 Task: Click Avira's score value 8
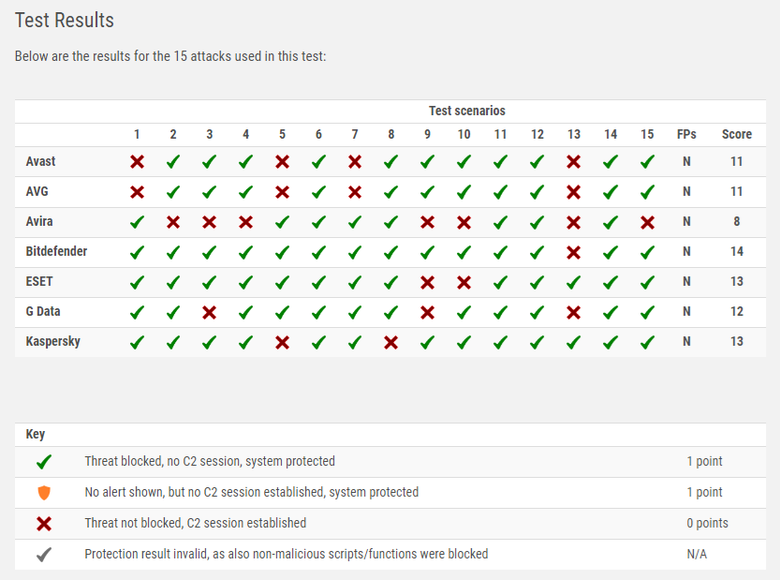tap(737, 221)
